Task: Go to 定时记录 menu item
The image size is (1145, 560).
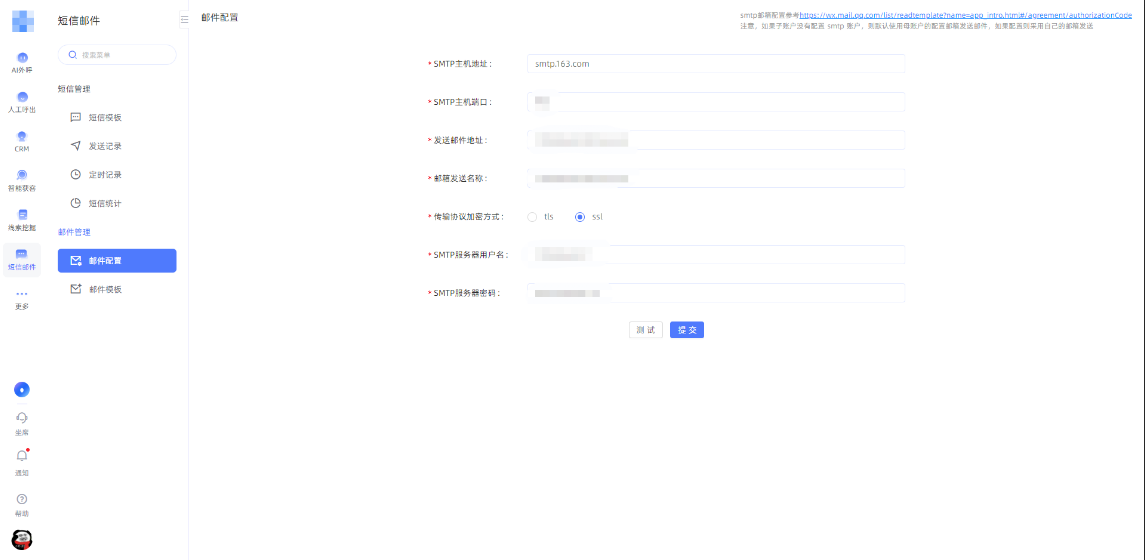Action: pyautogui.click(x=105, y=175)
